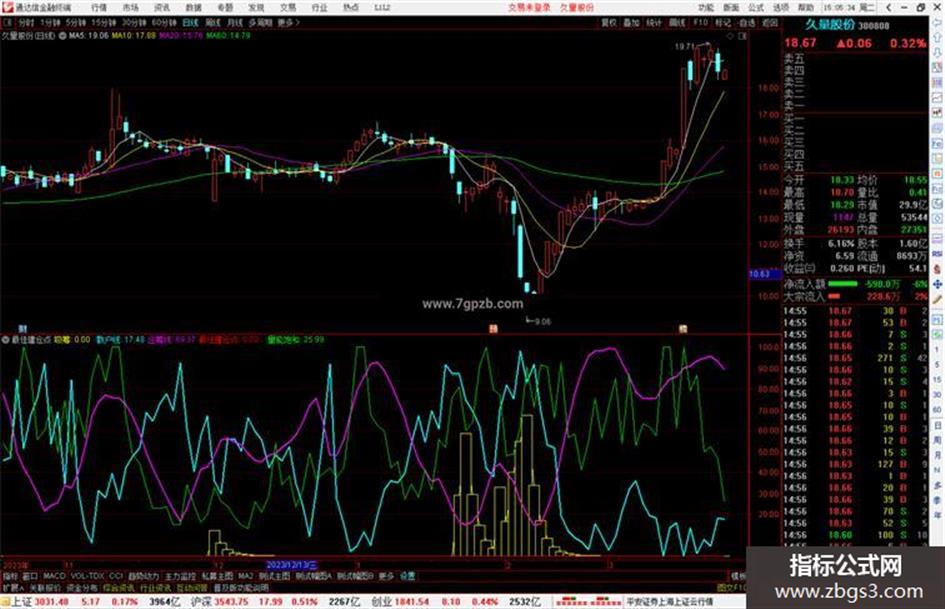Image resolution: width=945 pixels, height=609 pixels.
Task: Open the 窗口 dropdown at bottom
Action: pyautogui.click(x=30, y=576)
